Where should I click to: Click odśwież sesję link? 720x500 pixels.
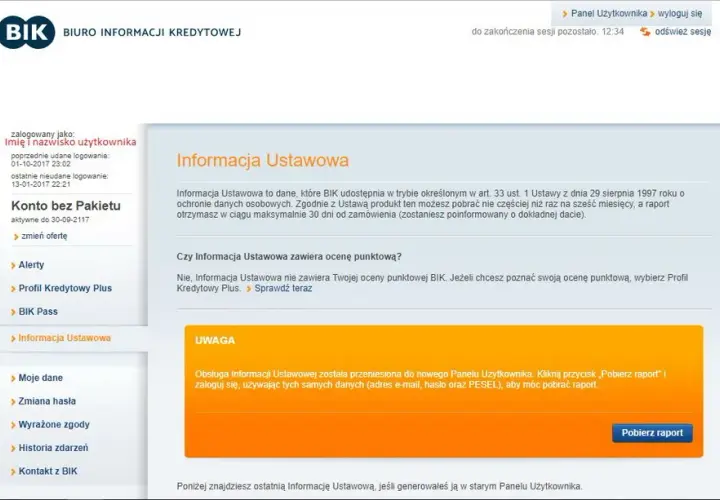tap(683, 32)
